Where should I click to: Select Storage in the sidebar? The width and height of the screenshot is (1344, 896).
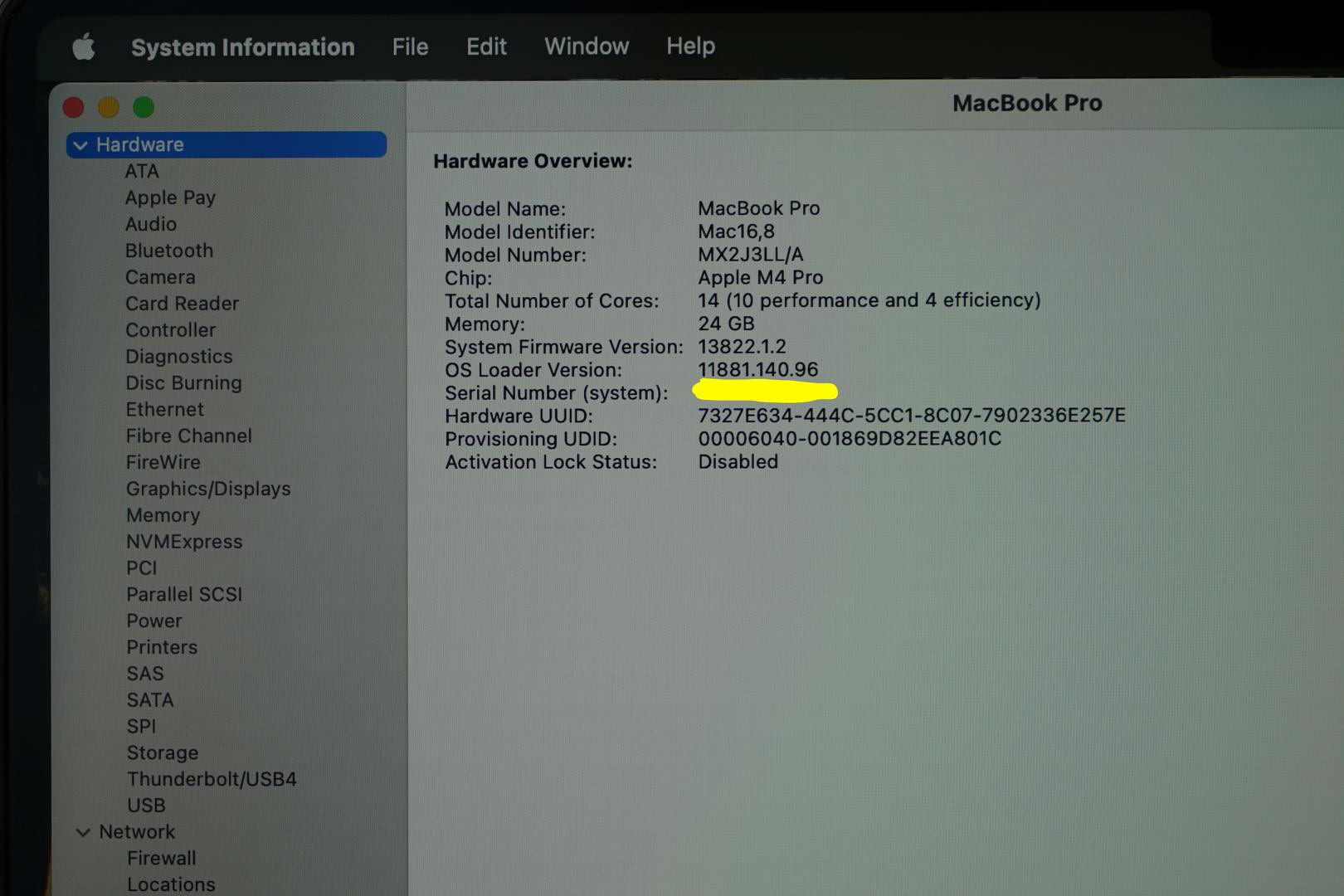[x=163, y=753]
